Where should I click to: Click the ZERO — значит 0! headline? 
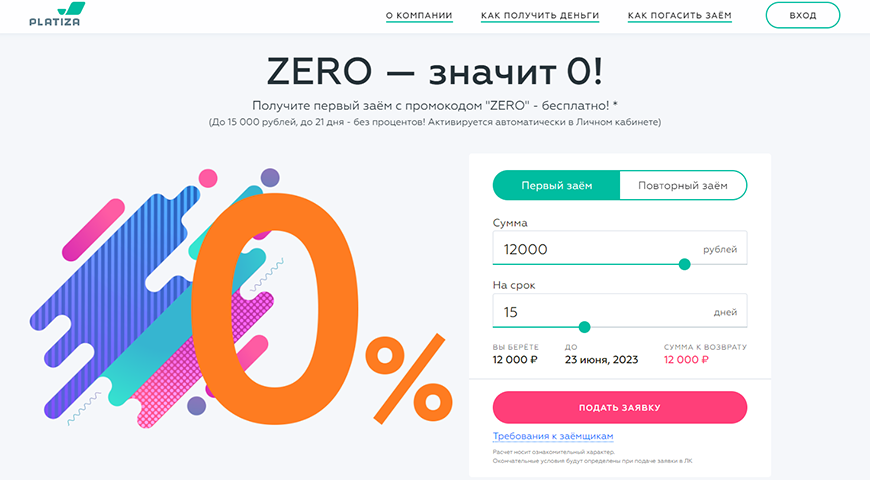[434, 72]
